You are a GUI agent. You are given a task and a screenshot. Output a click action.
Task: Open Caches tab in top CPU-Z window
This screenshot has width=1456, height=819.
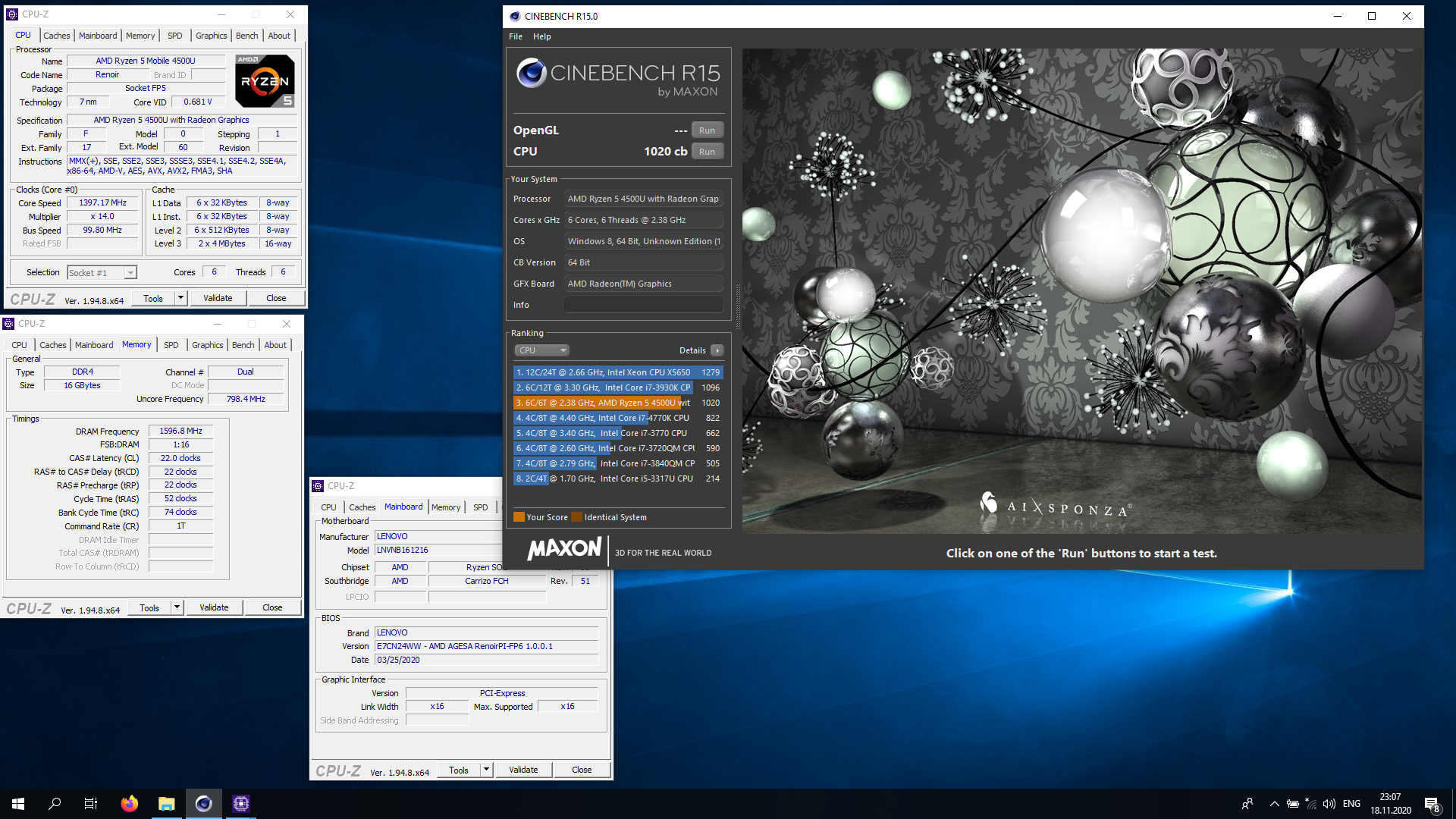pyautogui.click(x=56, y=36)
